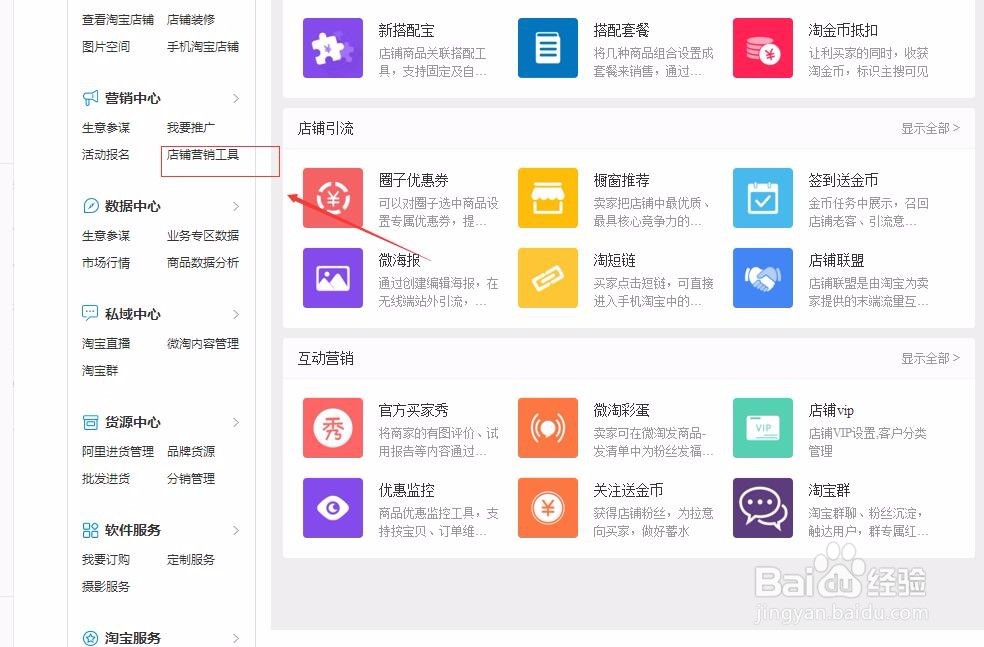The image size is (984, 647).
Task: Click the 店铺联盟 title text
Action: coord(836,260)
